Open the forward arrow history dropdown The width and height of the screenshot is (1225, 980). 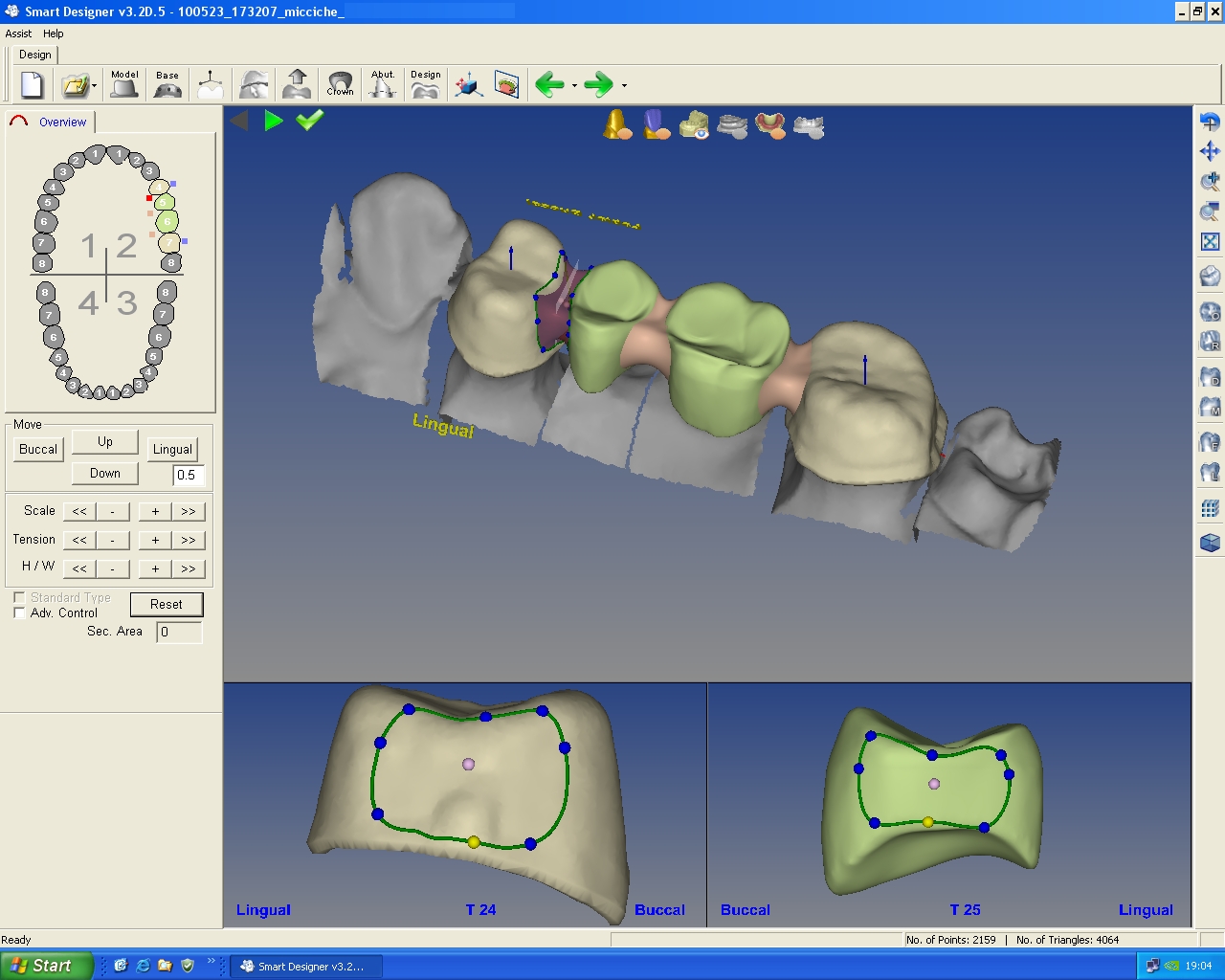(624, 86)
